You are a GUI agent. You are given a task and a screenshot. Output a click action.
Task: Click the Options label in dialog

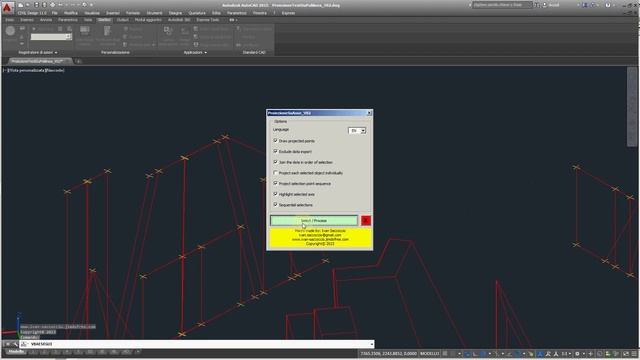(x=280, y=122)
